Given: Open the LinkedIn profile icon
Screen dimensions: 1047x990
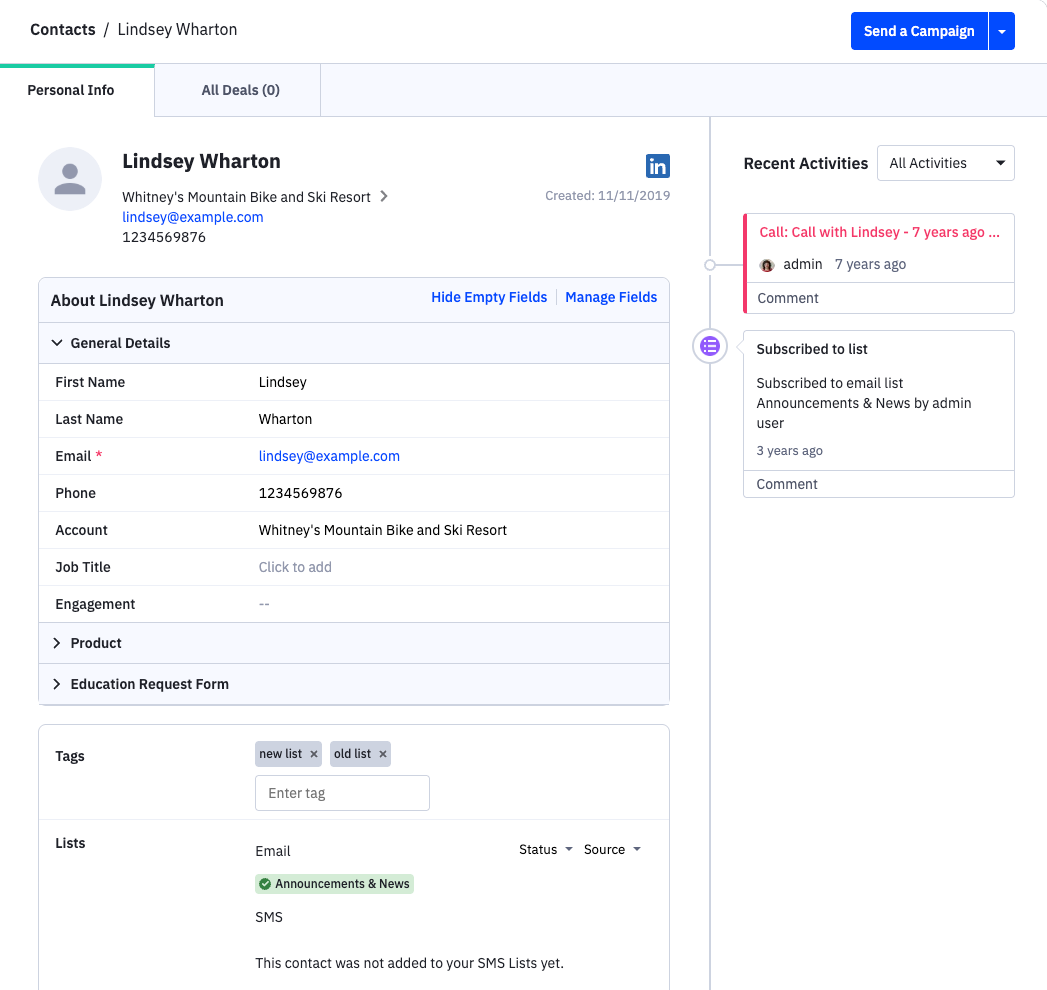Looking at the screenshot, I should pyautogui.click(x=658, y=166).
